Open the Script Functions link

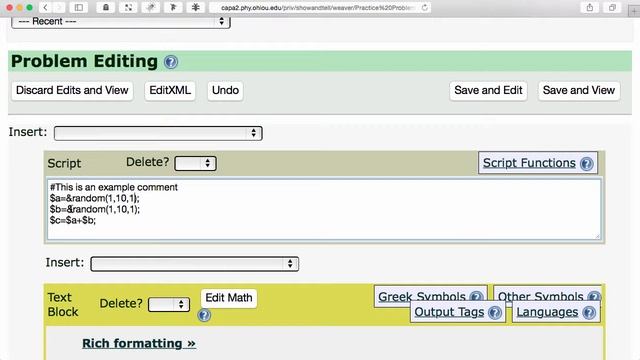(x=529, y=163)
